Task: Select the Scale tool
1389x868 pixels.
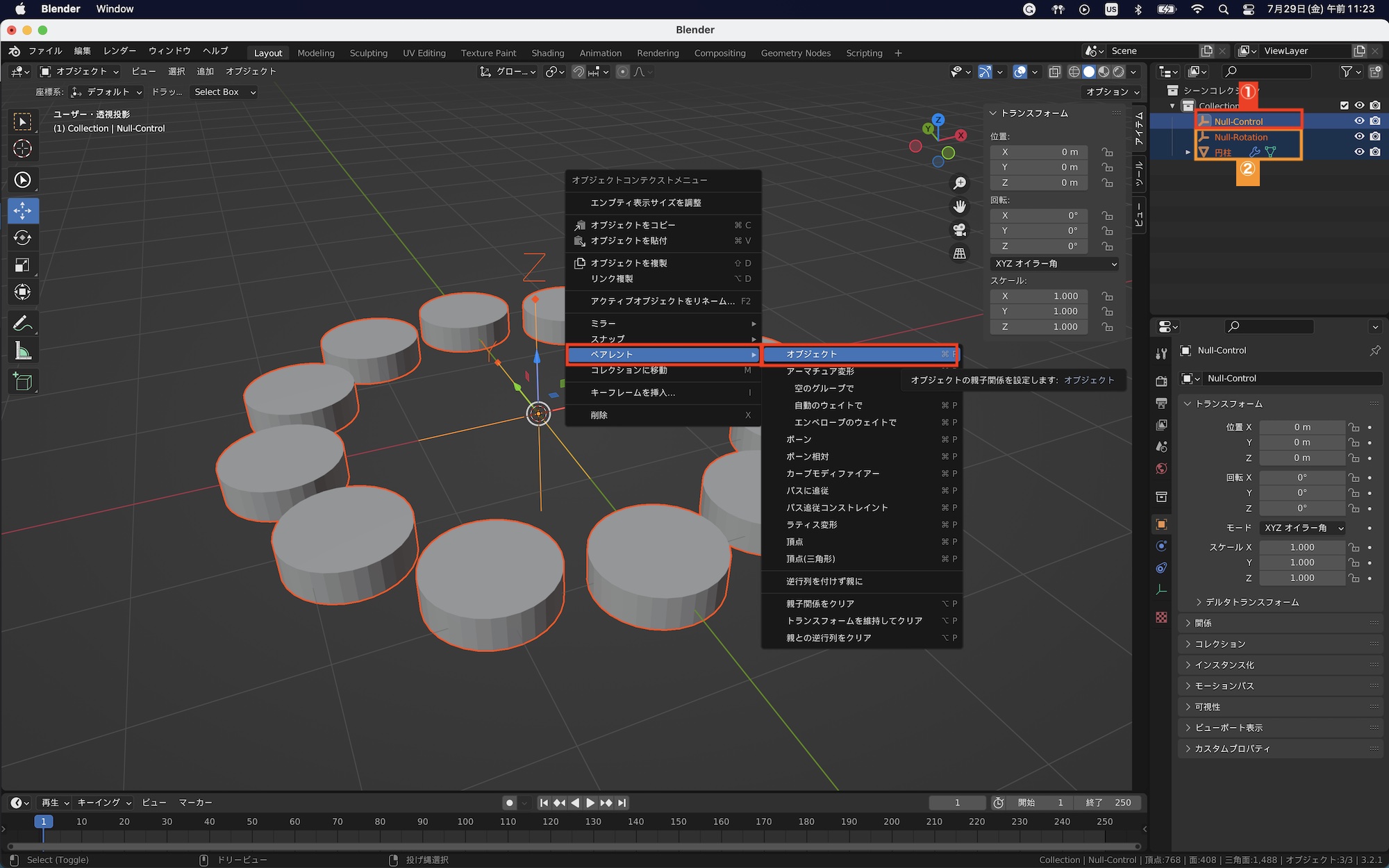Action: coord(22,265)
